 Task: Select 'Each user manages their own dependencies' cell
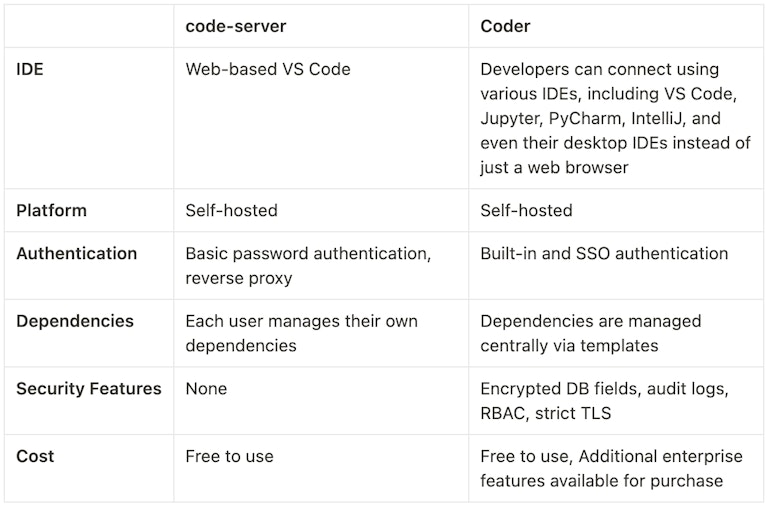301,333
